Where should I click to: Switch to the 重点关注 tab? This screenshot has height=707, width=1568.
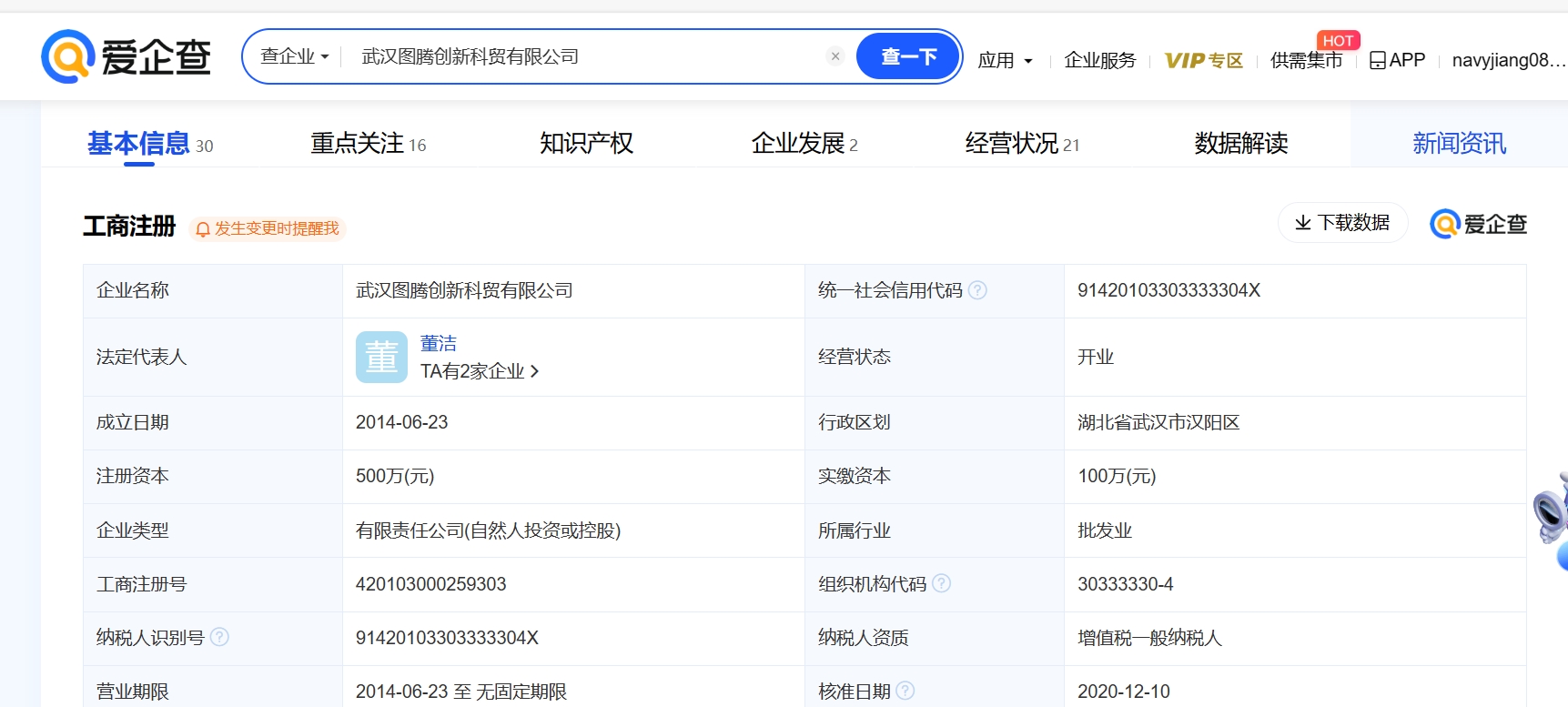click(369, 144)
